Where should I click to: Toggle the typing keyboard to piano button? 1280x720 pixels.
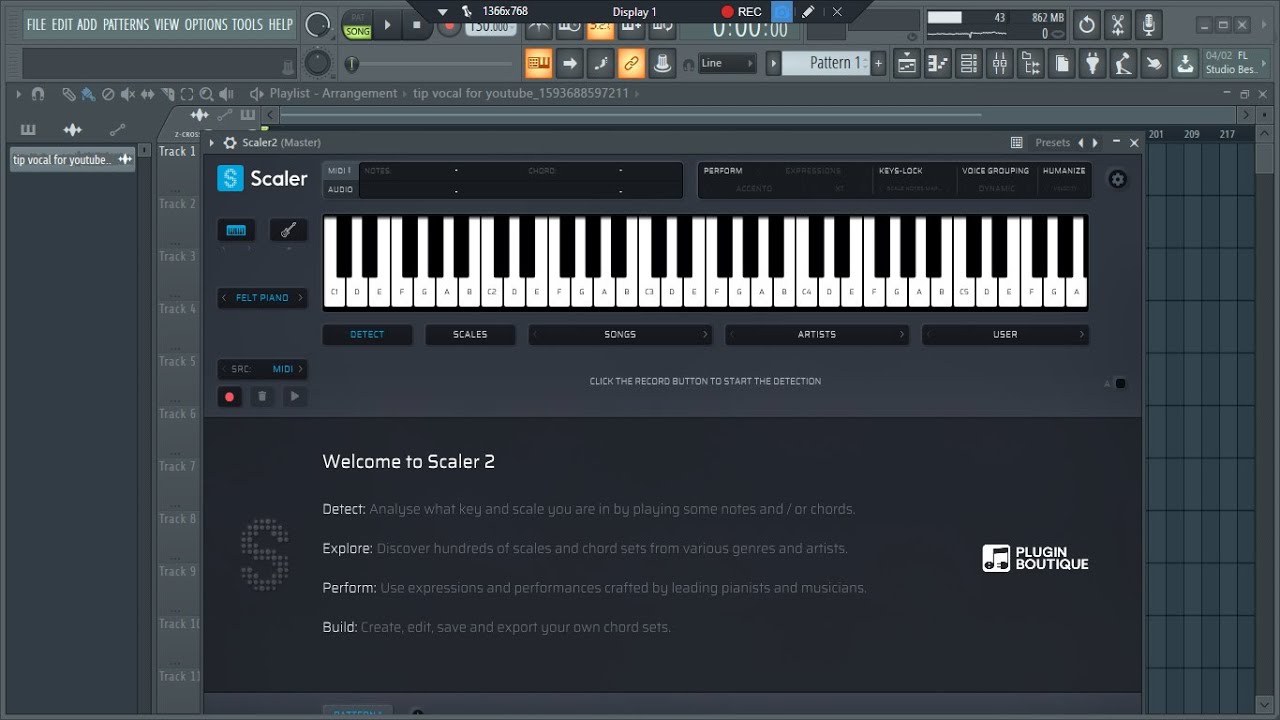click(539, 63)
